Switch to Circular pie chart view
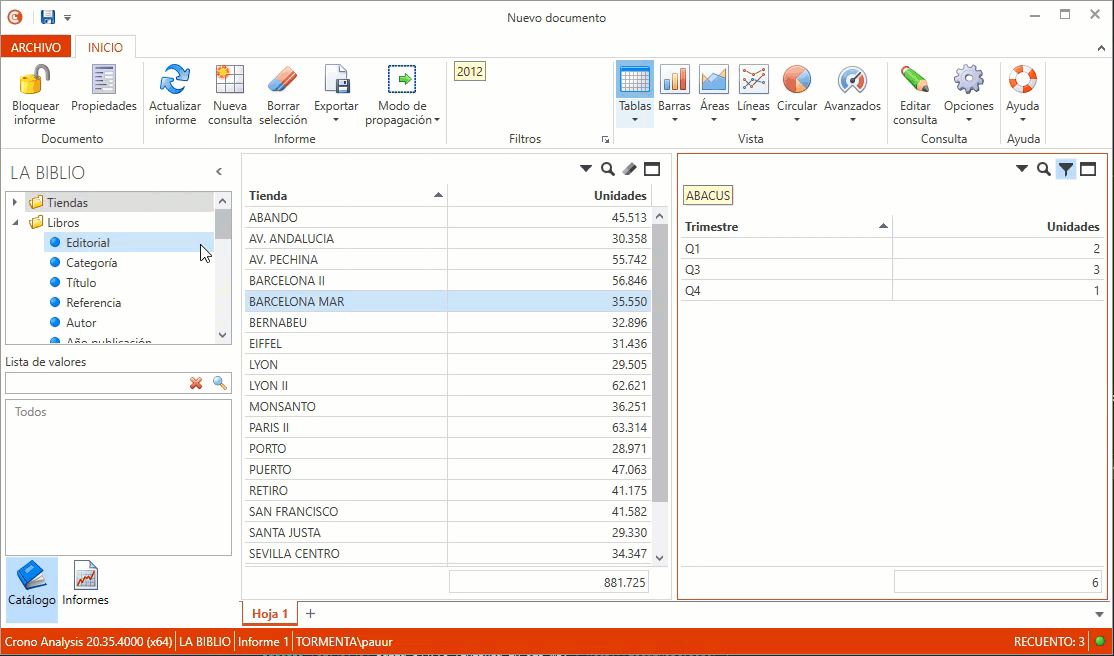 click(796, 80)
